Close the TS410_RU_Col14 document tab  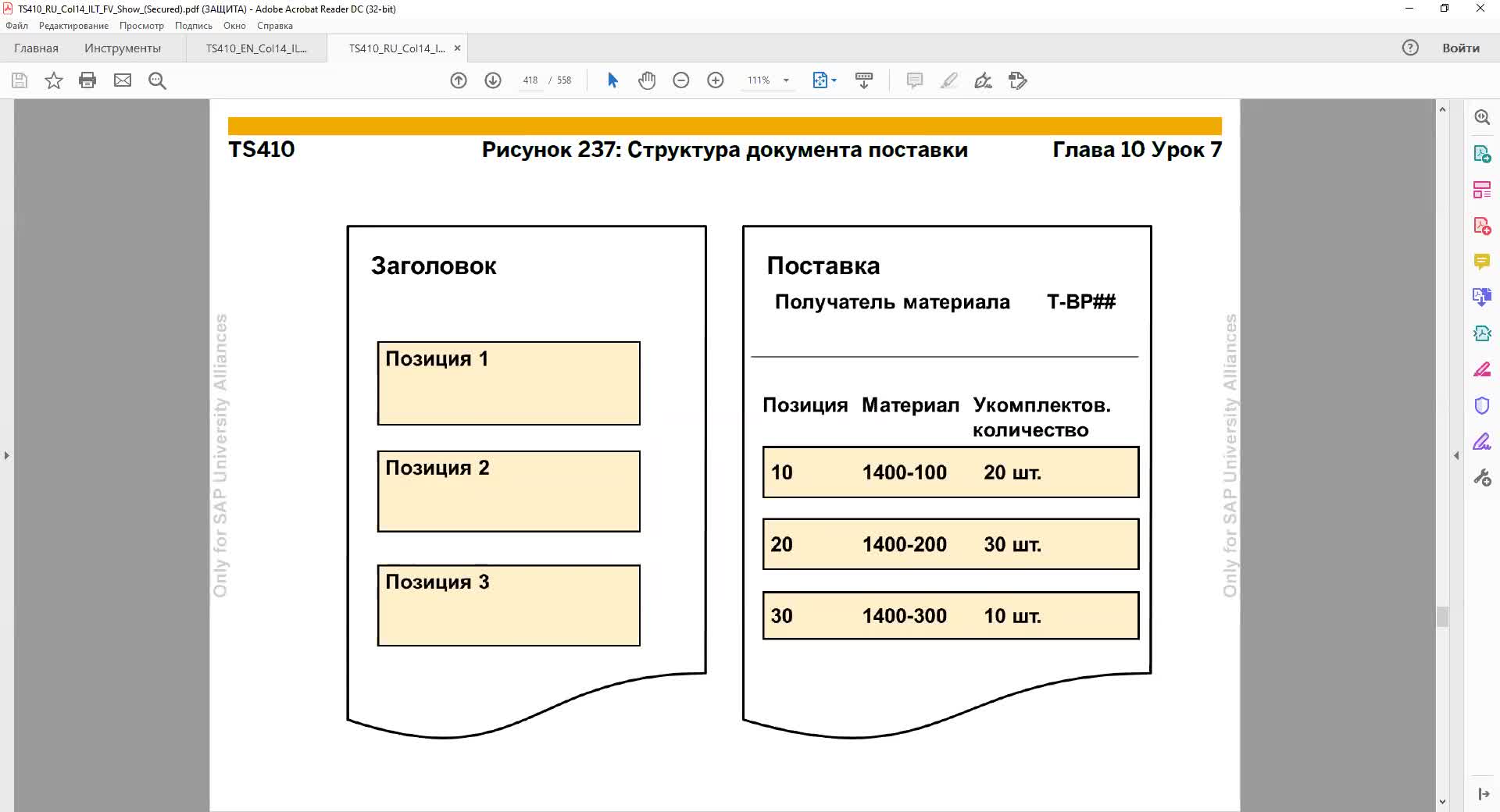458,48
